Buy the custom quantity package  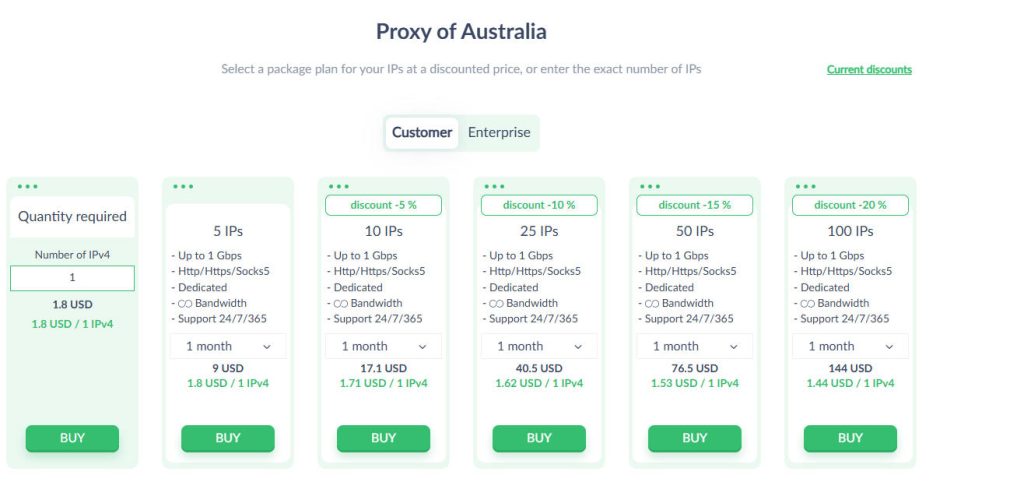coord(72,438)
